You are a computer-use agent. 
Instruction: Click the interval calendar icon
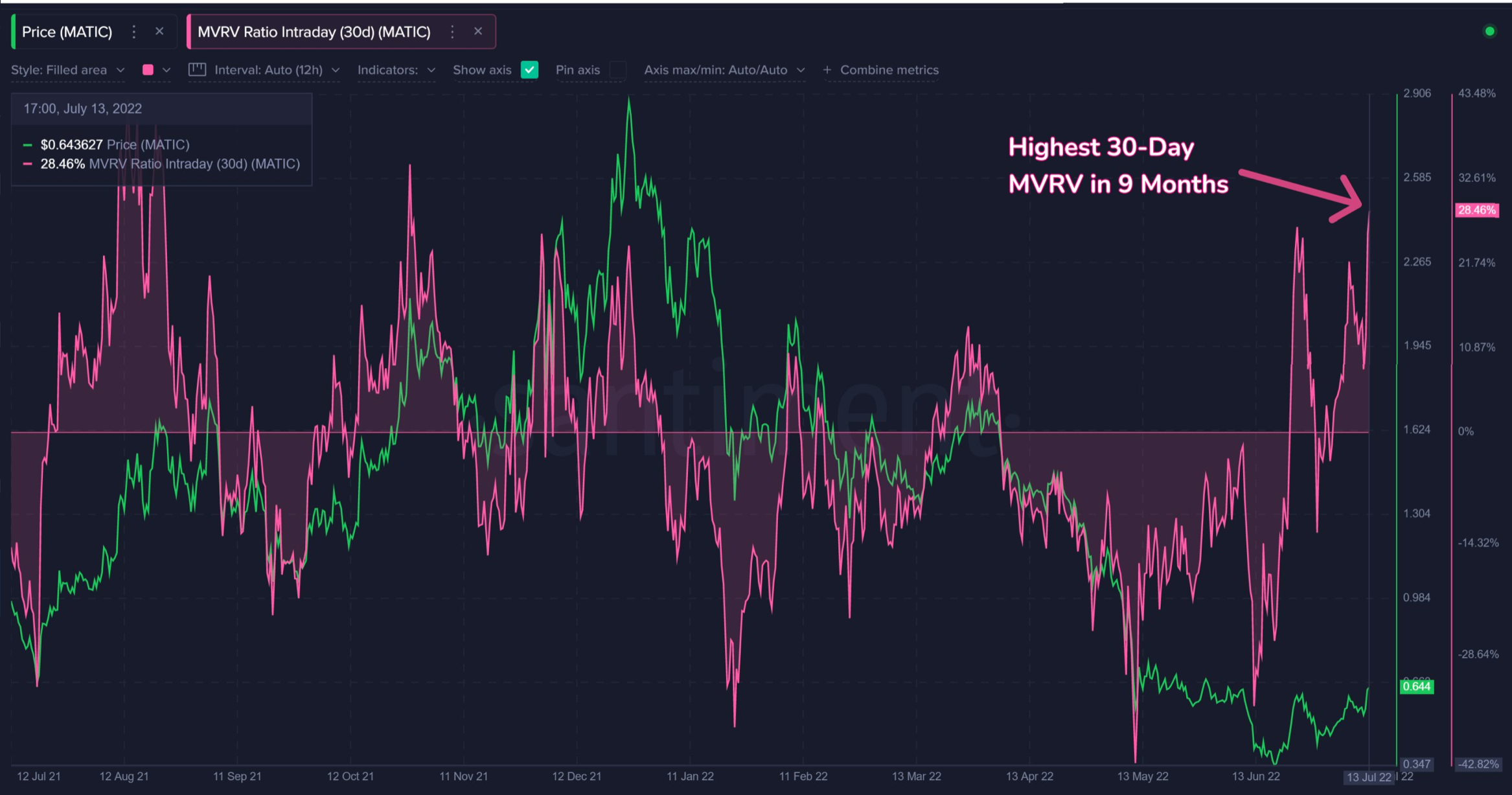197,70
